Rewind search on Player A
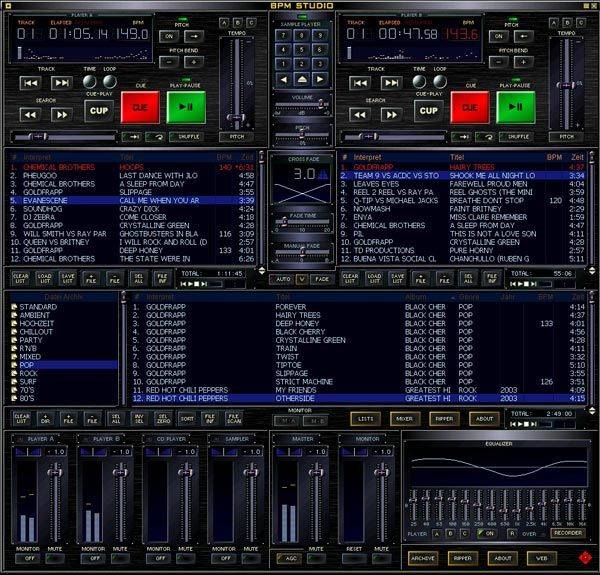Screen dimensions: 600x575 coord(30,114)
